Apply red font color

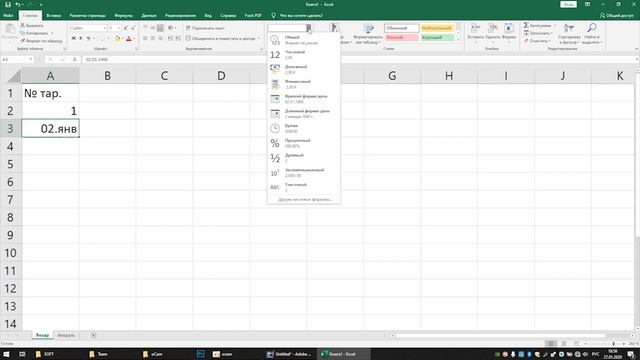[129, 39]
